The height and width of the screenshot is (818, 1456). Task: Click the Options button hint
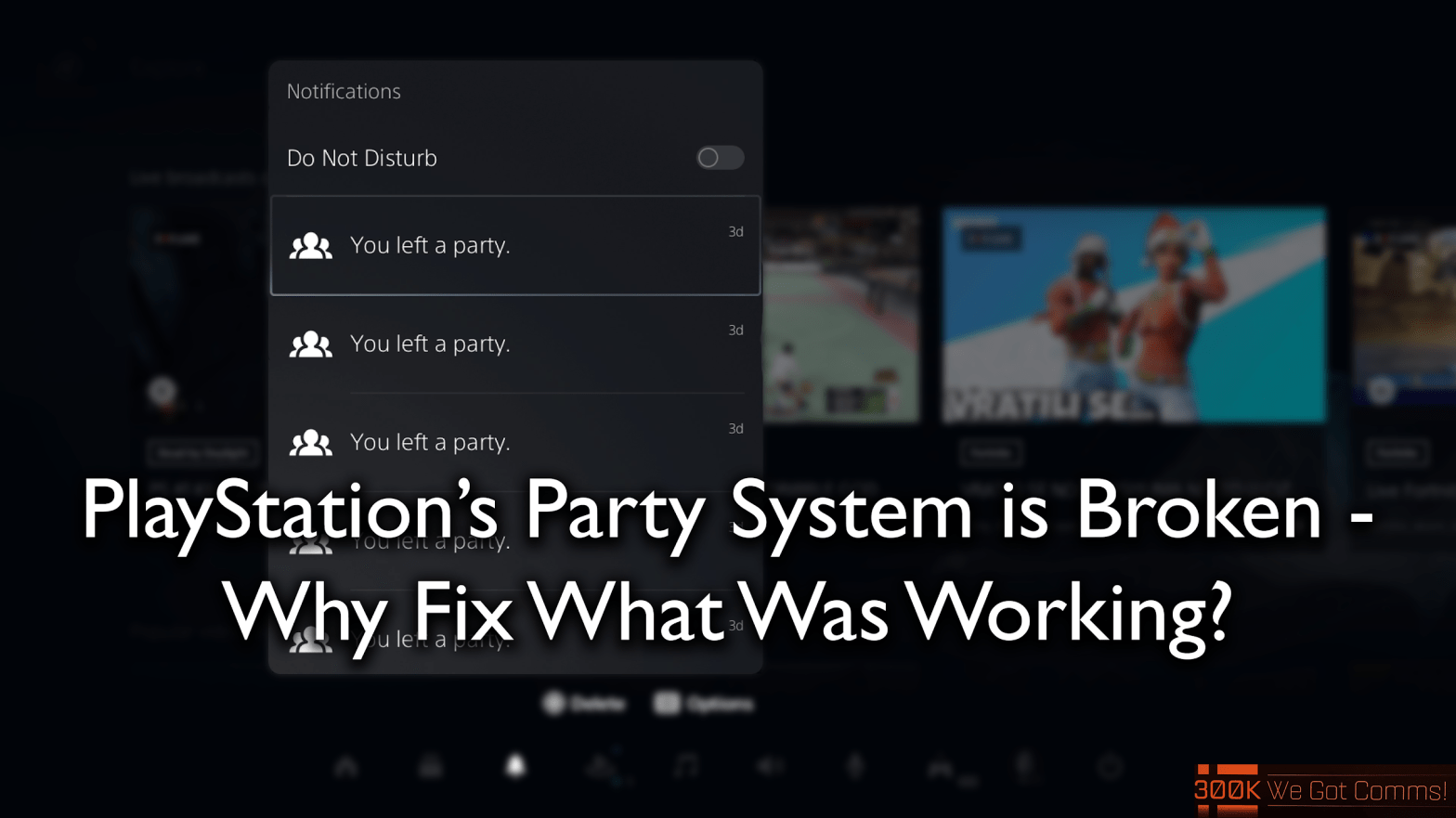[x=704, y=704]
